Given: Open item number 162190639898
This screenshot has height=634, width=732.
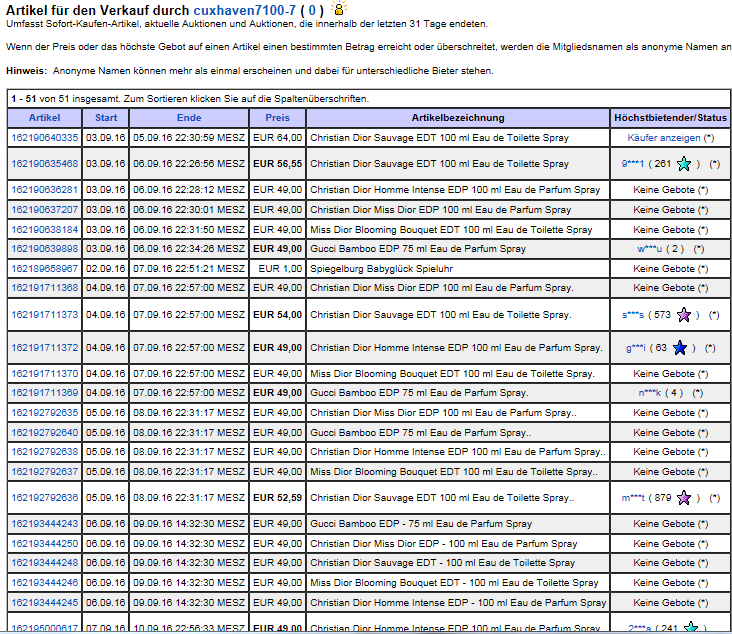Looking at the screenshot, I should pos(45,249).
